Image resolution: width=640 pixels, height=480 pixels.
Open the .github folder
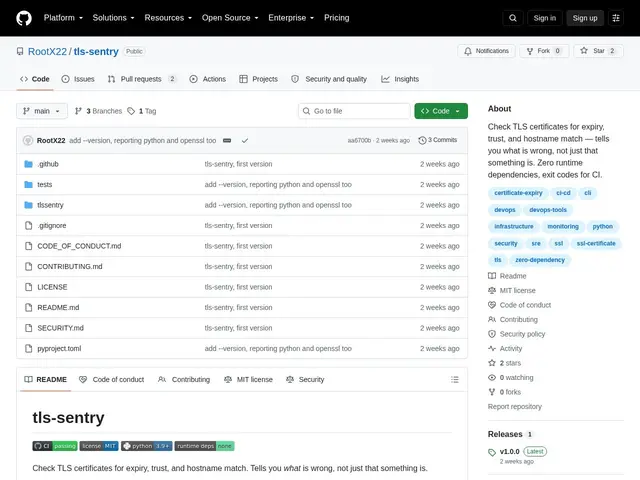[48, 164]
